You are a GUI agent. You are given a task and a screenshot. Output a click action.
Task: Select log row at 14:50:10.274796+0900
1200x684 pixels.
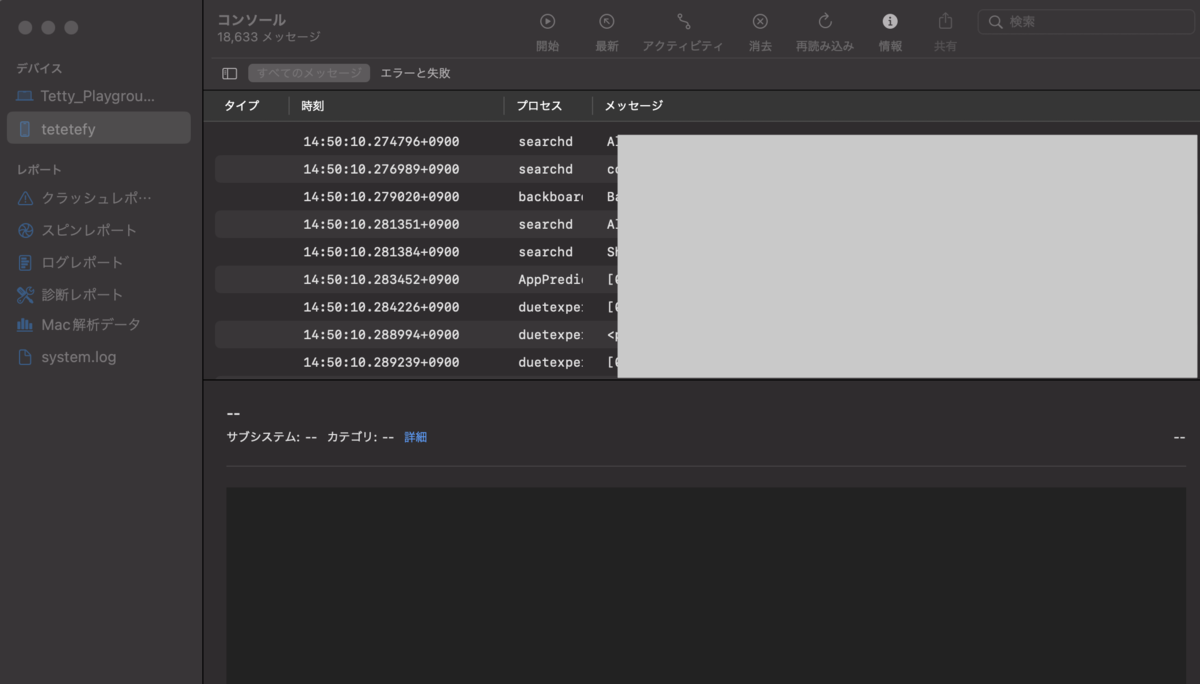(706, 141)
